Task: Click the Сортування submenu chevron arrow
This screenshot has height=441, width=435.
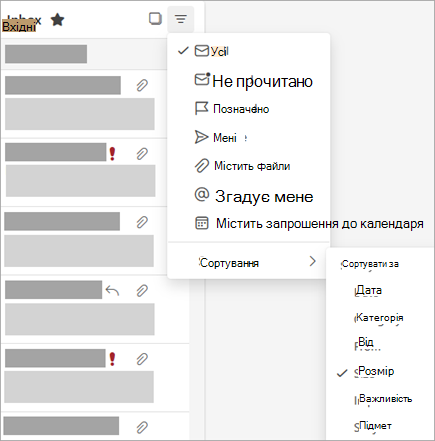Action: (x=312, y=261)
